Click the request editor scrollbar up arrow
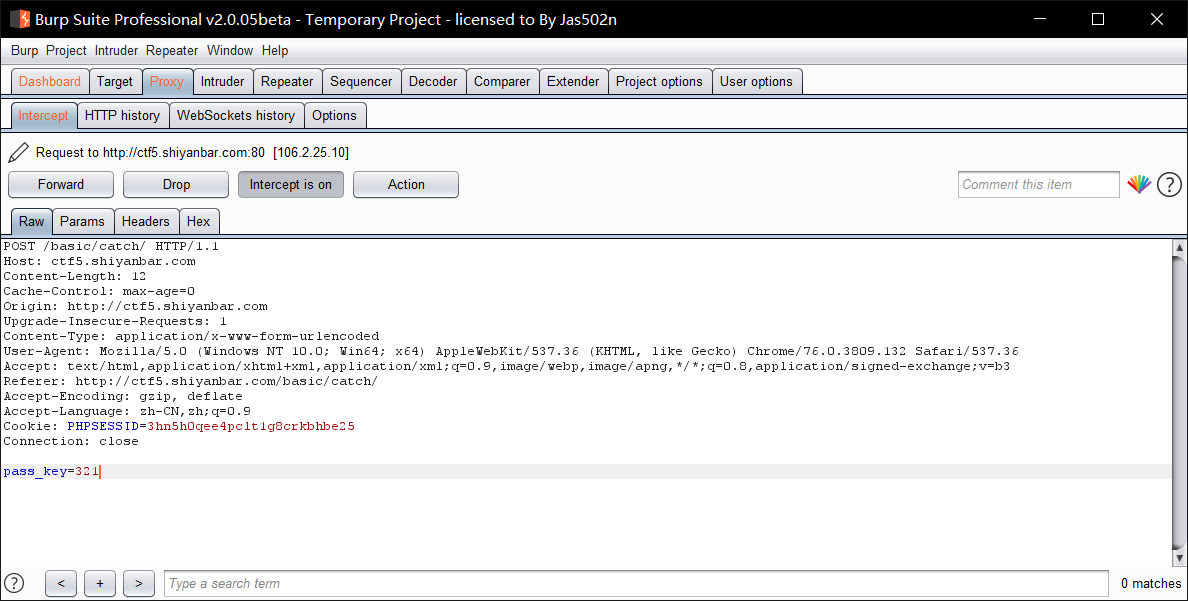 pos(1180,247)
